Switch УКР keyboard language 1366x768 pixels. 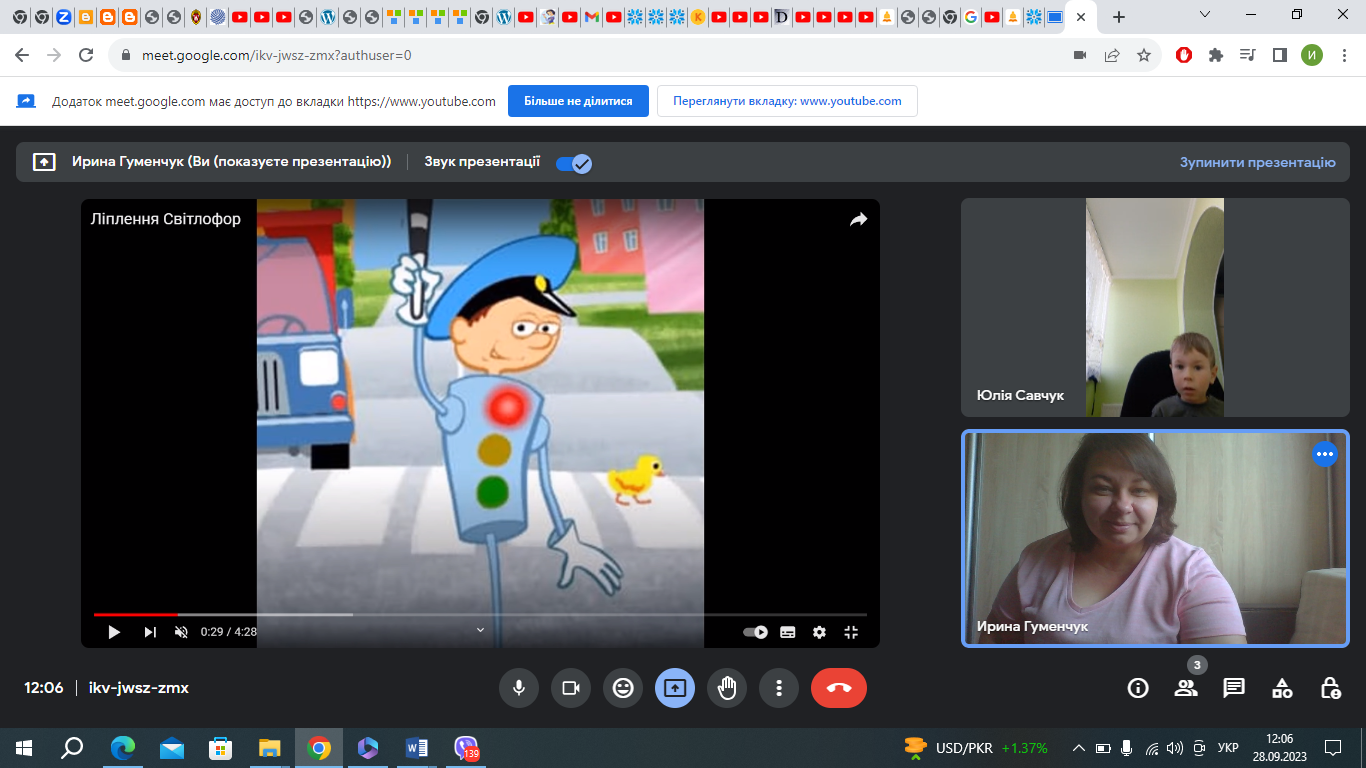coord(1229,747)
